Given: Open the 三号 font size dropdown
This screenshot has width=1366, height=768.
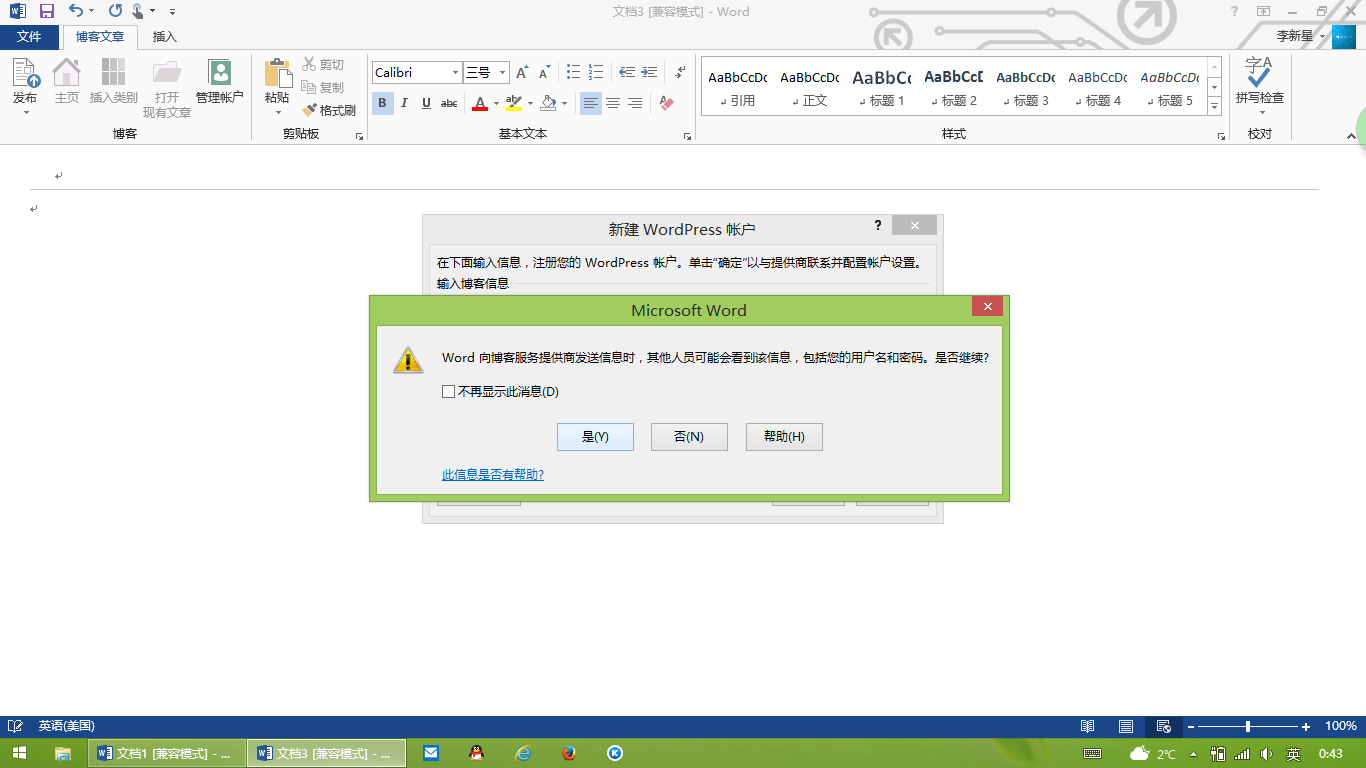Looking at the screenshot, I should point(503,73).
